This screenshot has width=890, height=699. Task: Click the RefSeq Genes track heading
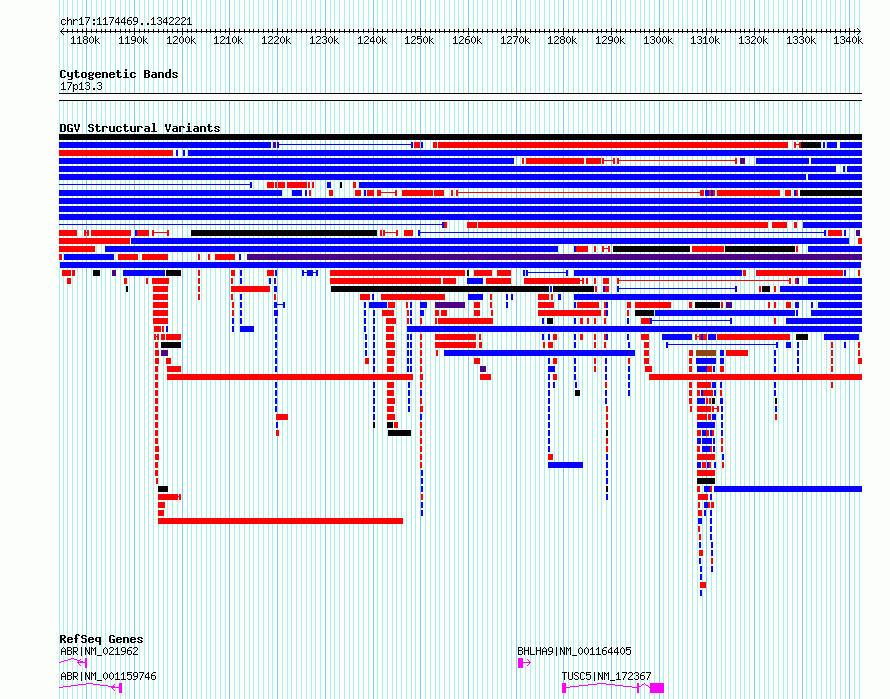coord(101,639)
